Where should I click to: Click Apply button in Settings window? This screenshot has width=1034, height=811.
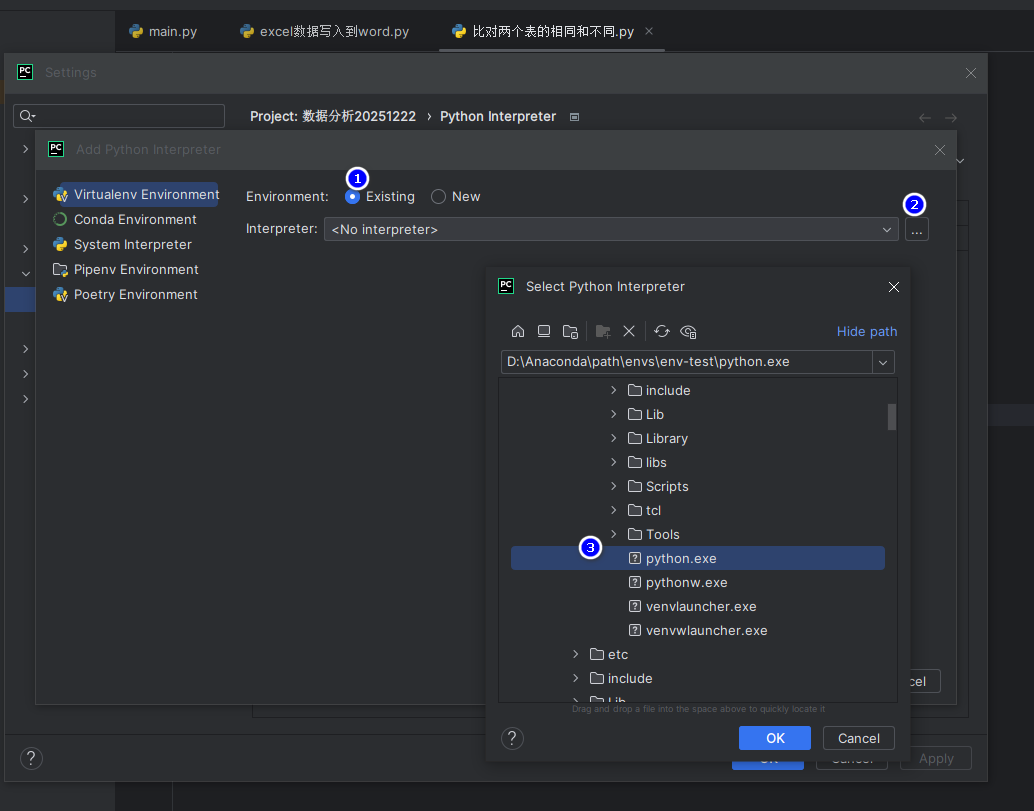936,758
